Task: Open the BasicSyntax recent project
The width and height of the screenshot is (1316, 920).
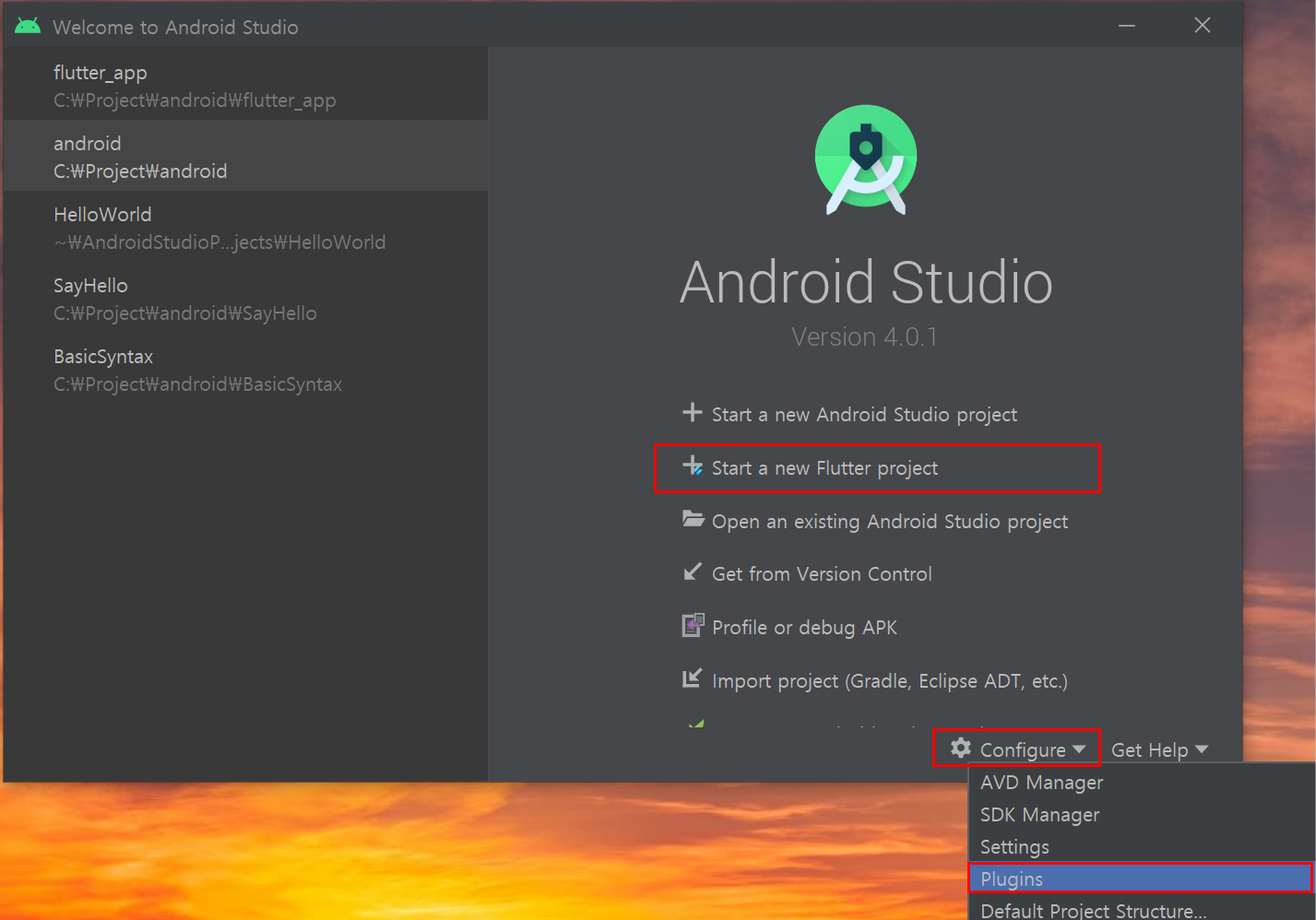Action: point(245,369)
